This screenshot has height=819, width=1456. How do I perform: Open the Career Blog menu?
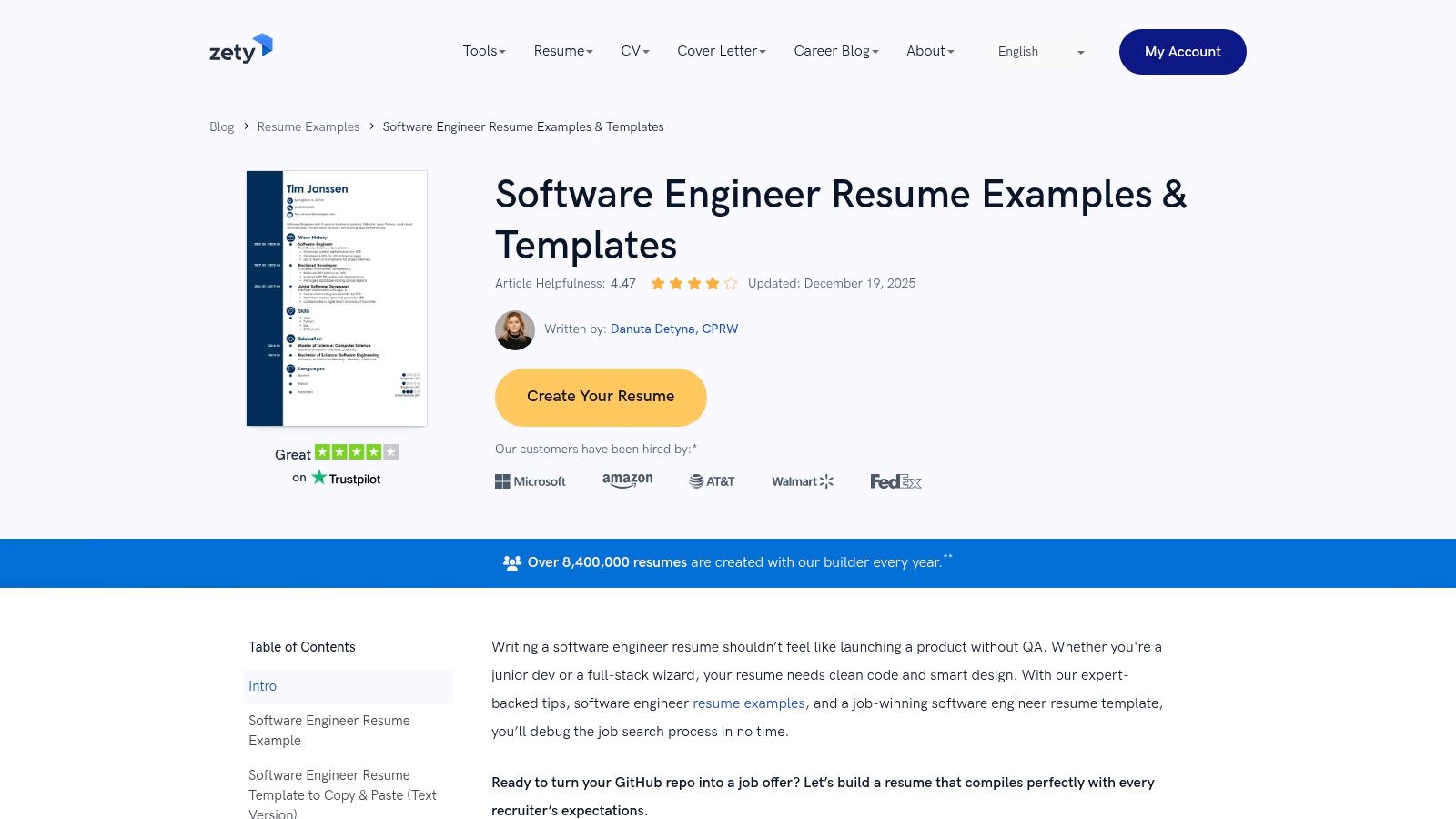(834, 51)
